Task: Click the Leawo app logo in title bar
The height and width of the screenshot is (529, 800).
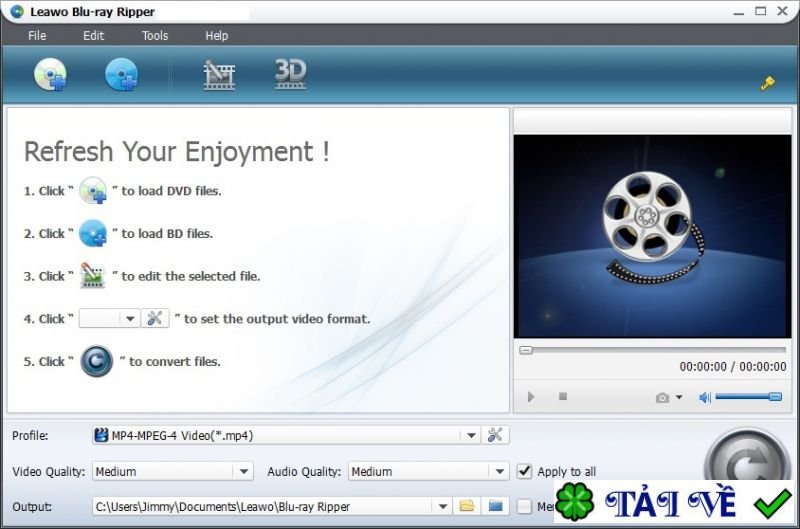Action: tap(17, 11)
